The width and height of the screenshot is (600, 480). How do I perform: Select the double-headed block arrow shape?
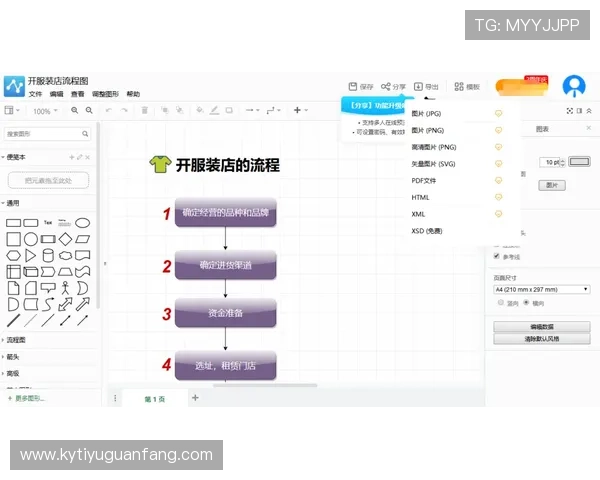tap(65, 304)
